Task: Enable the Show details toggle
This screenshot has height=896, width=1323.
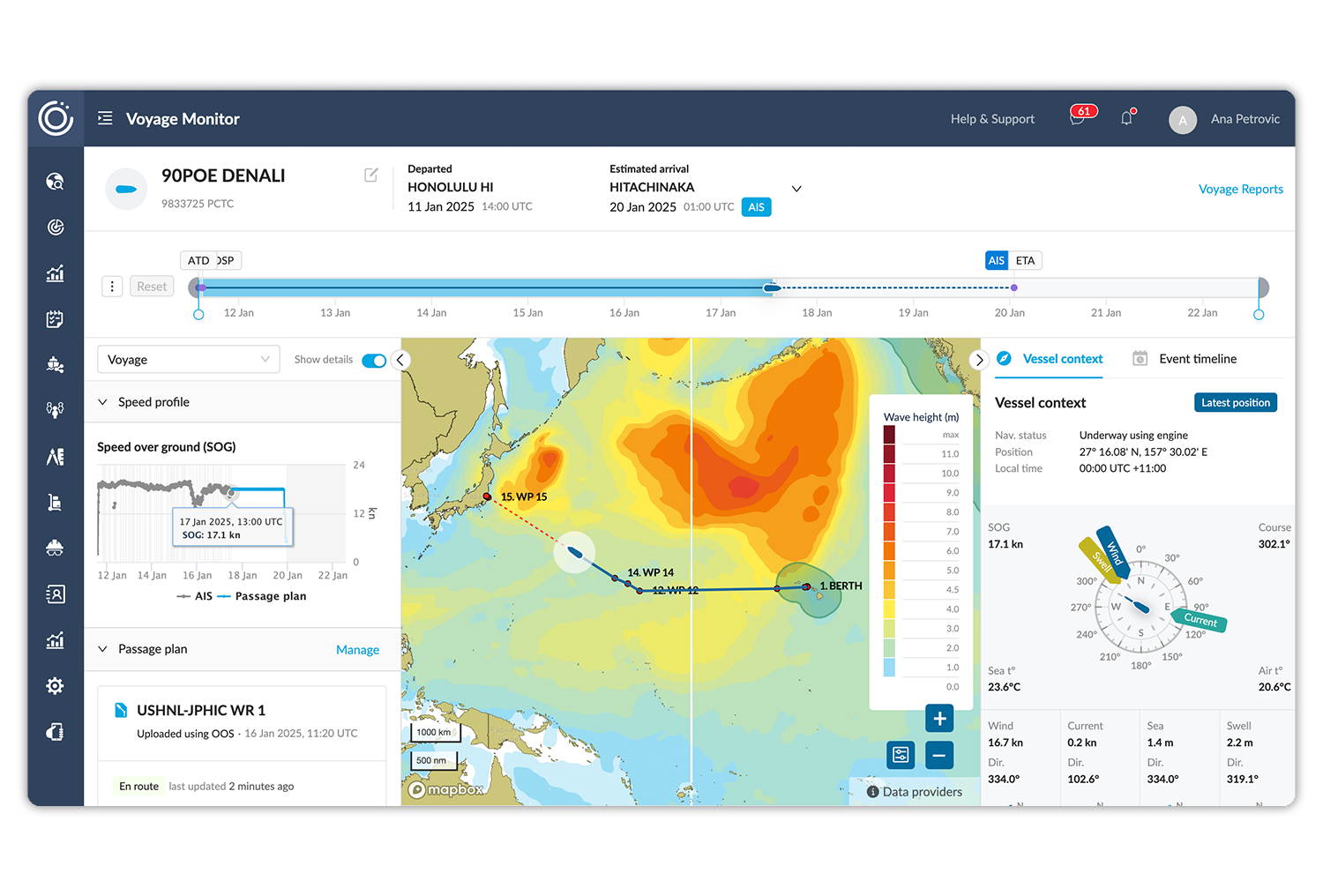Action: [374, 360]
